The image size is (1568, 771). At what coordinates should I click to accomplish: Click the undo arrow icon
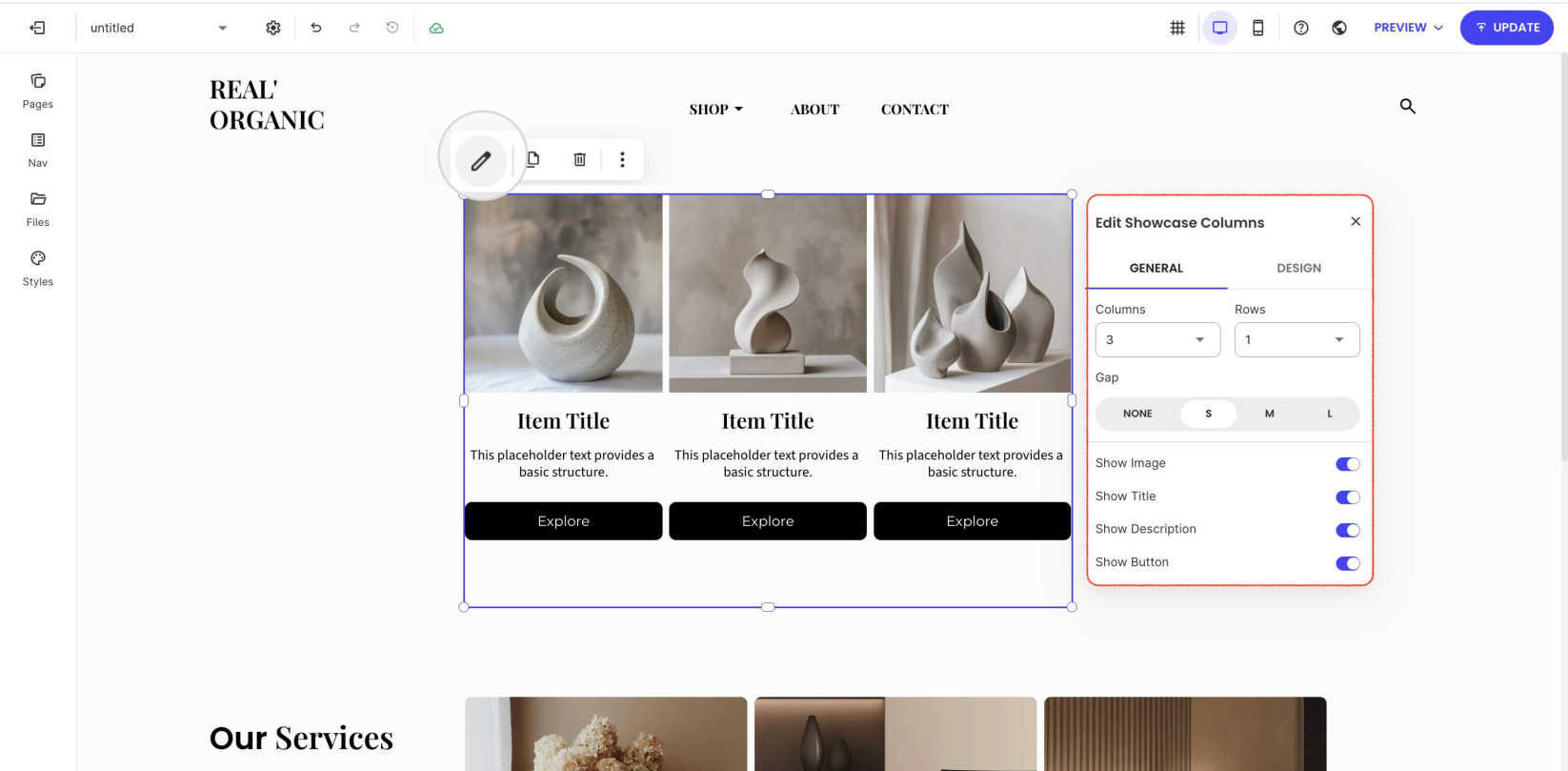pos(316,28)
